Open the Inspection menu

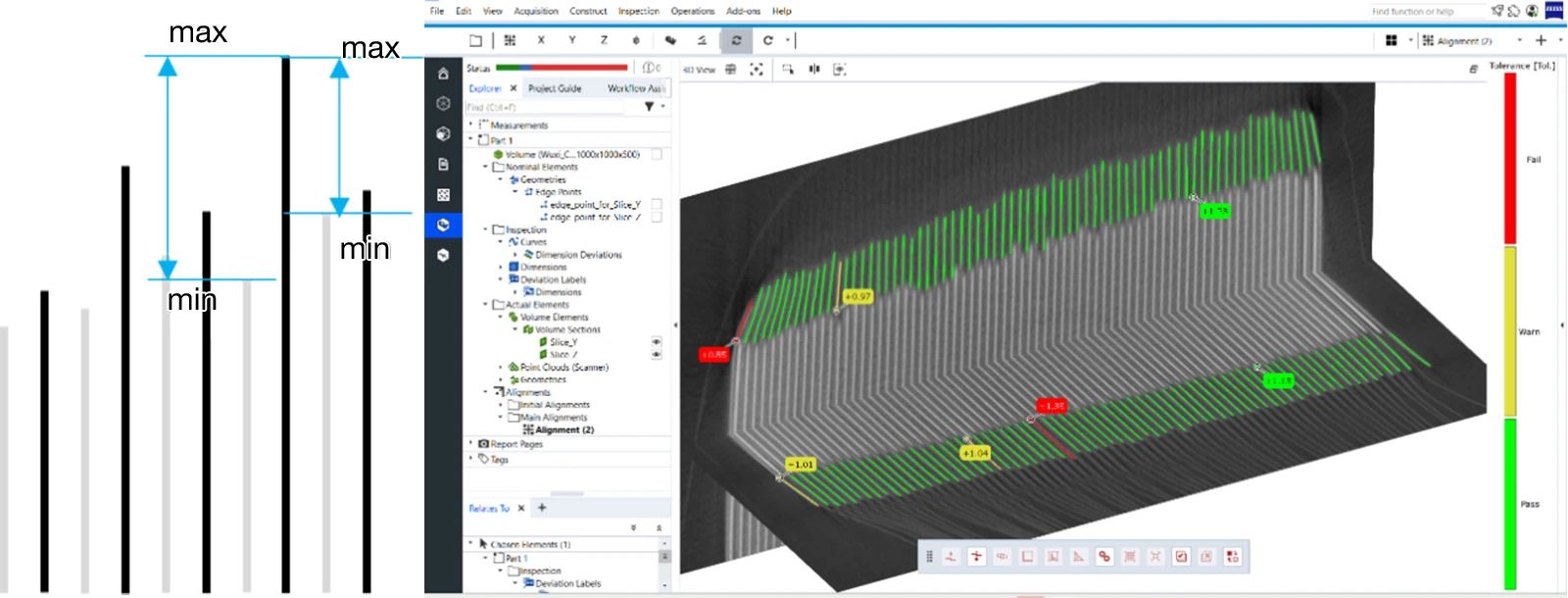click(638, 11)
